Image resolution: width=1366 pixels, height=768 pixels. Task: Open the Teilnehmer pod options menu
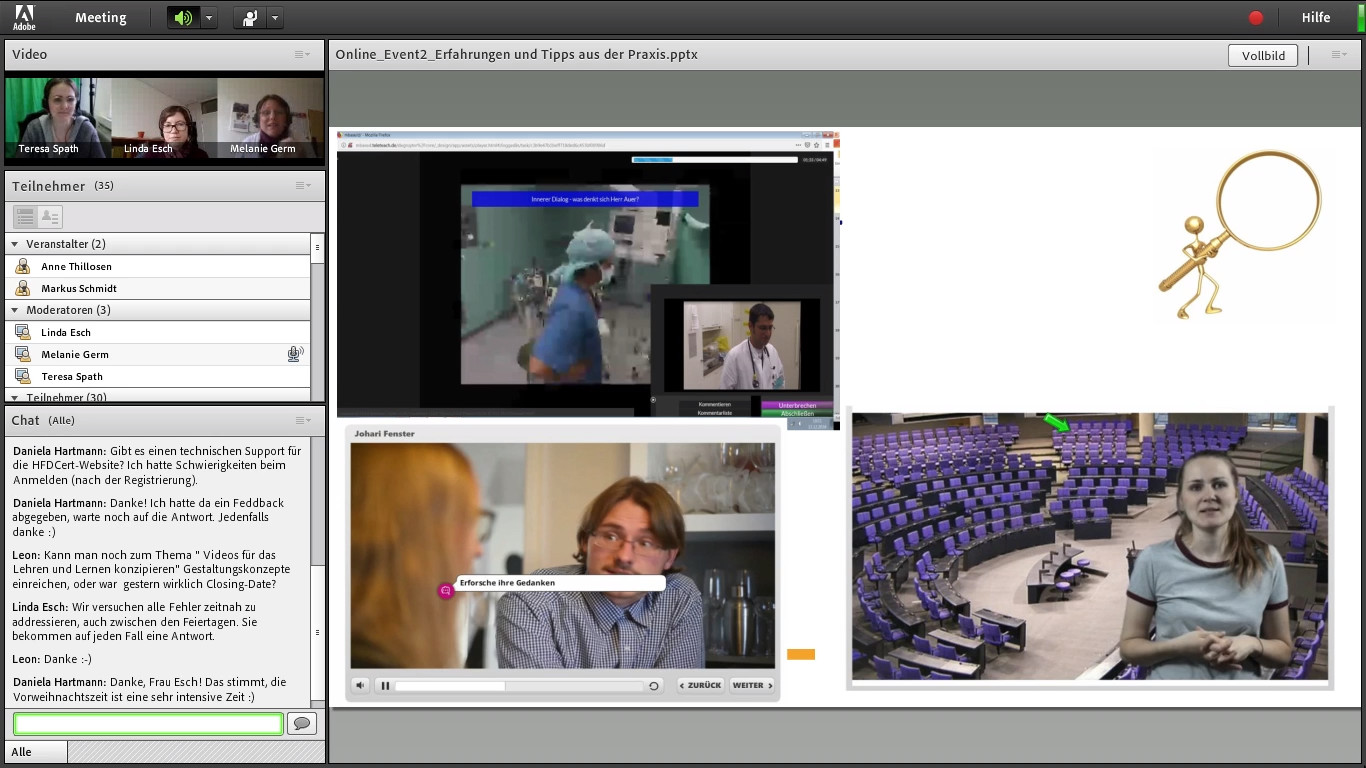(302, 186)
